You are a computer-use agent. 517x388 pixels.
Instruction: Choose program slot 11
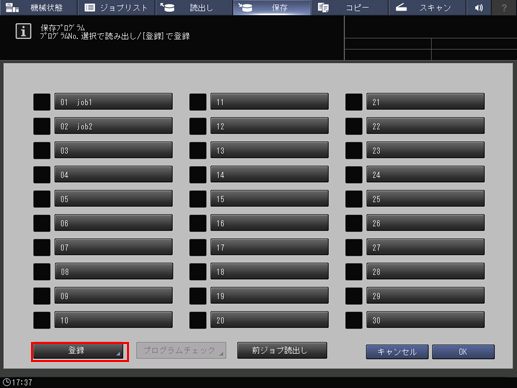coord(269,102)
